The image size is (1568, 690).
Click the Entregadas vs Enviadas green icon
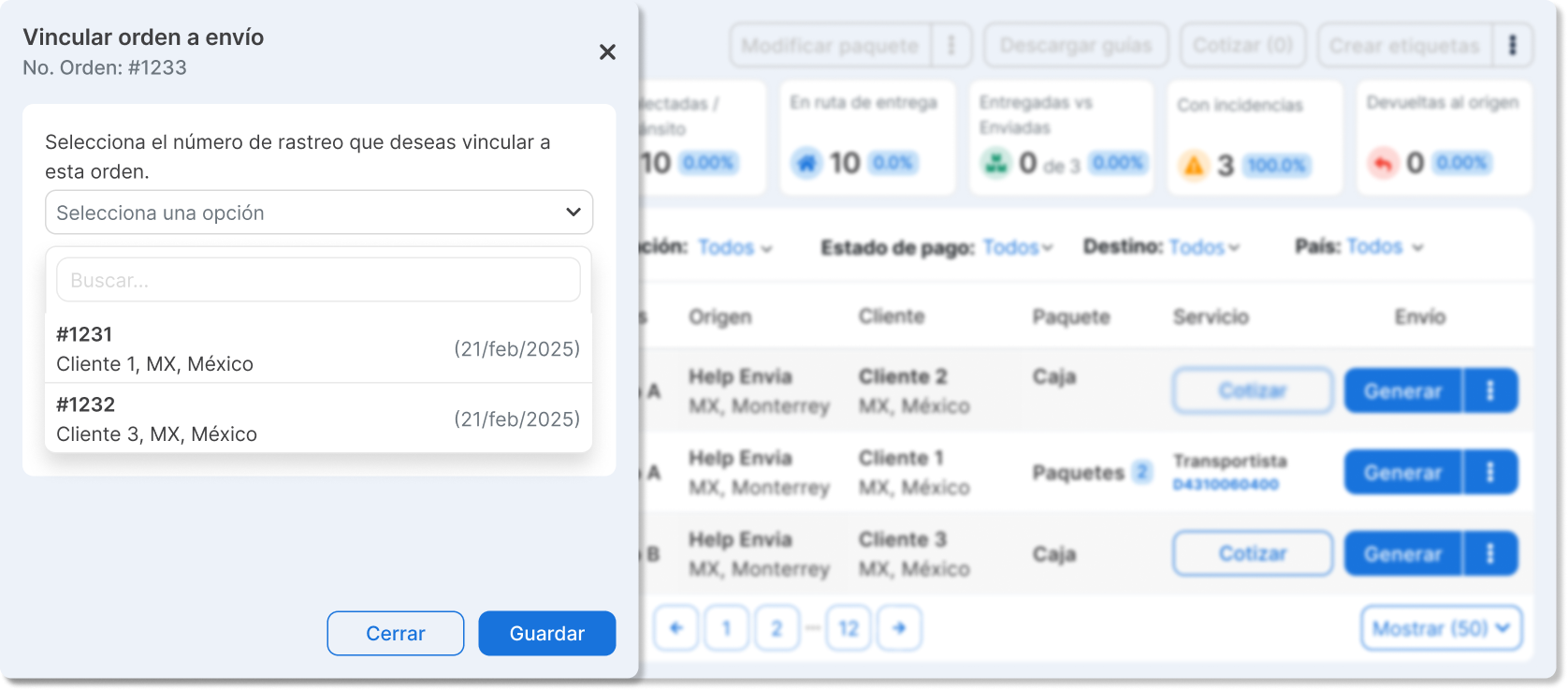996,163
